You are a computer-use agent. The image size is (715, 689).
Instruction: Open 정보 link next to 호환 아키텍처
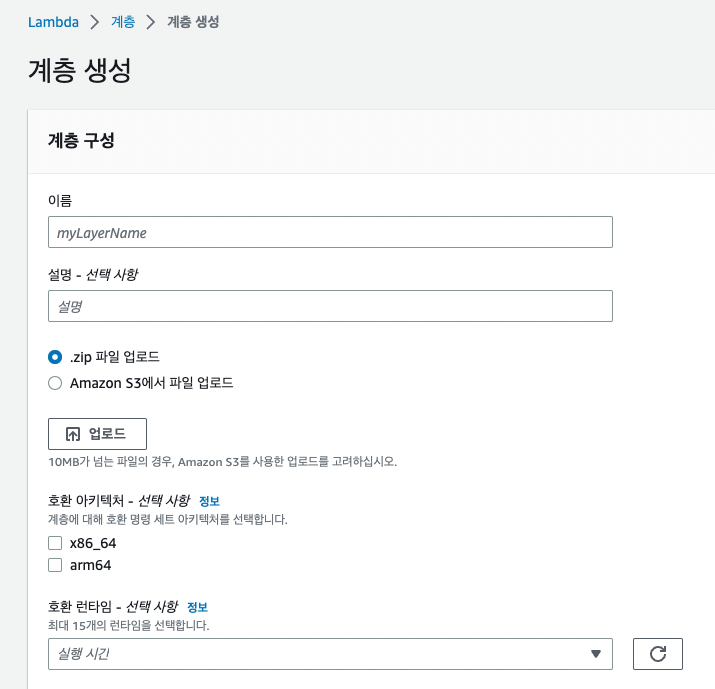209,501
